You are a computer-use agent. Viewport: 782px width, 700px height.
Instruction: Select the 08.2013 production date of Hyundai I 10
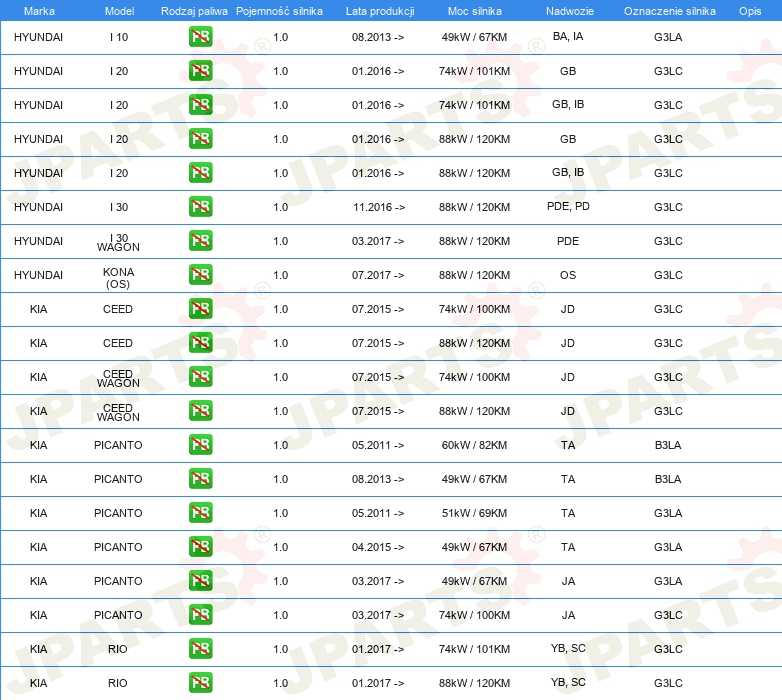pyautogui.click(x=378, y=37)
